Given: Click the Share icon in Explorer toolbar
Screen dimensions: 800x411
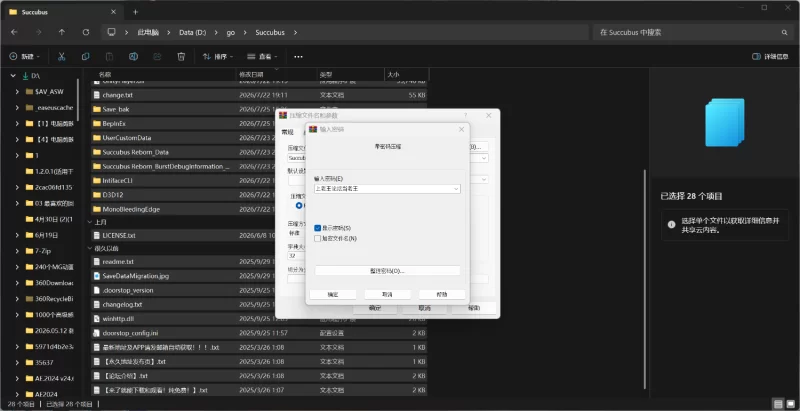Looking at the screenshot, I should pos(157,57).
